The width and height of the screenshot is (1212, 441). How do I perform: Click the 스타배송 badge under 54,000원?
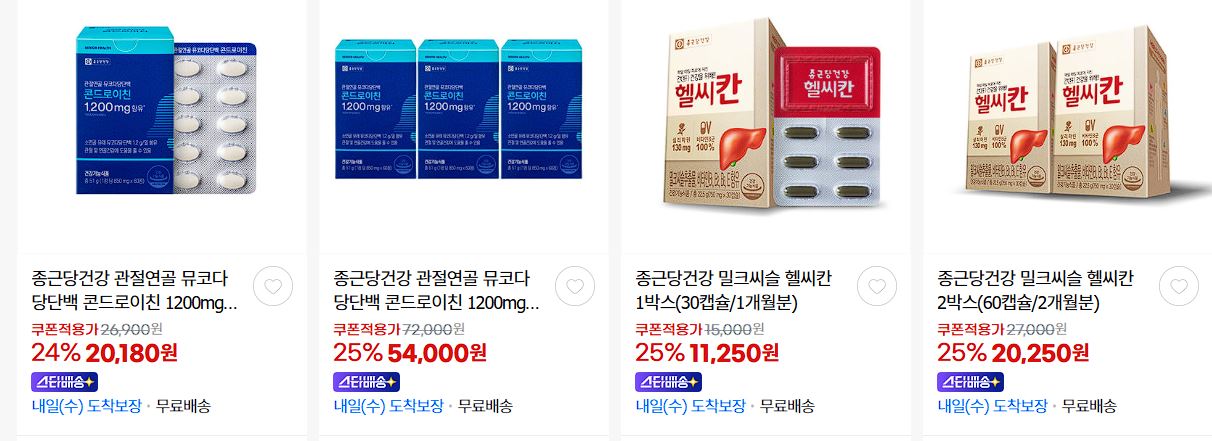click(367, 381)
